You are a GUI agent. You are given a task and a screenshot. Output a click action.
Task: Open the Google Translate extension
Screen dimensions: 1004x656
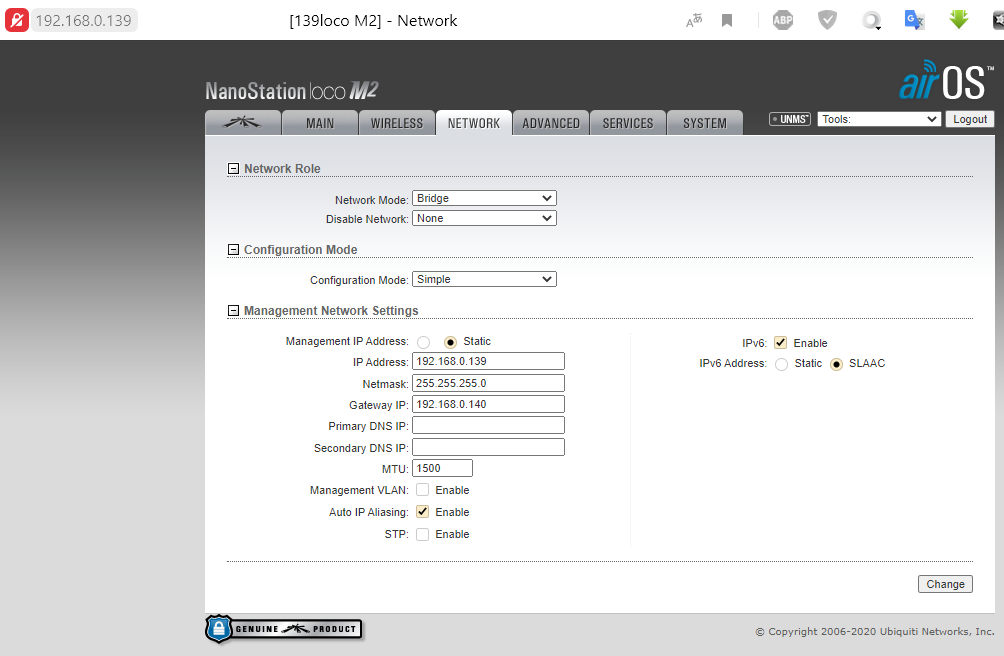tap(914, 20)
